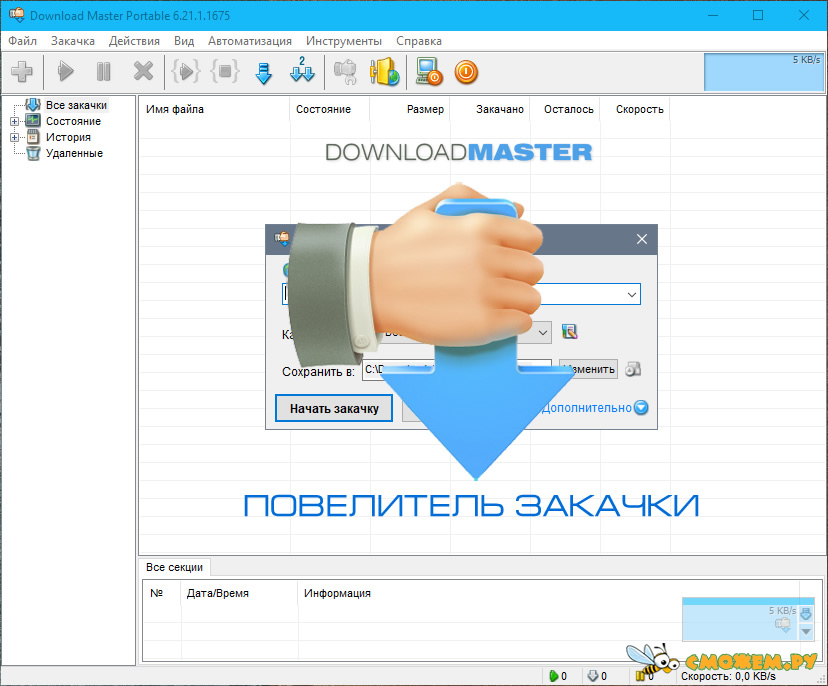The height and width of the screenshot is (686, 828).
Task: Click the floating speed window graph
Action: 740,622
